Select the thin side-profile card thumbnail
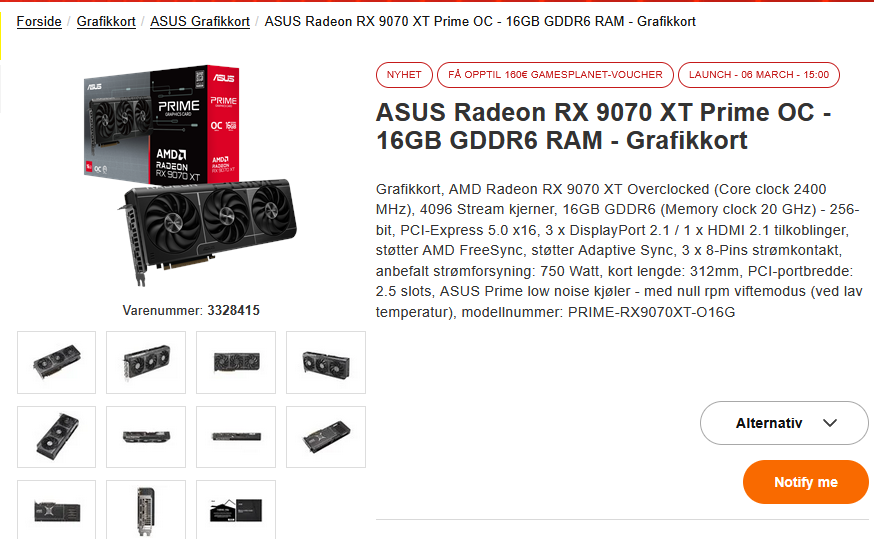The width and height of the screenshot is (874, 539). (236, 436)
